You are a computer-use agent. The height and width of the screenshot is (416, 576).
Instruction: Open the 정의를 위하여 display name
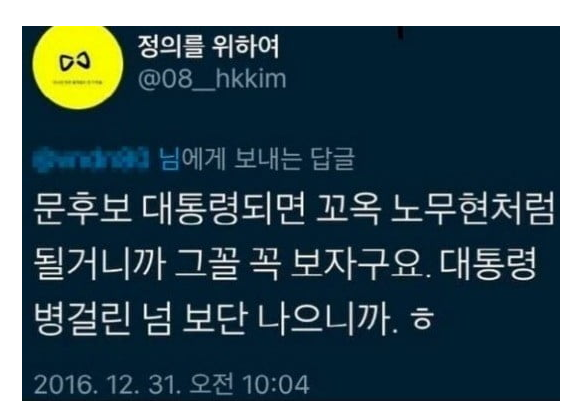click(208, 47)
